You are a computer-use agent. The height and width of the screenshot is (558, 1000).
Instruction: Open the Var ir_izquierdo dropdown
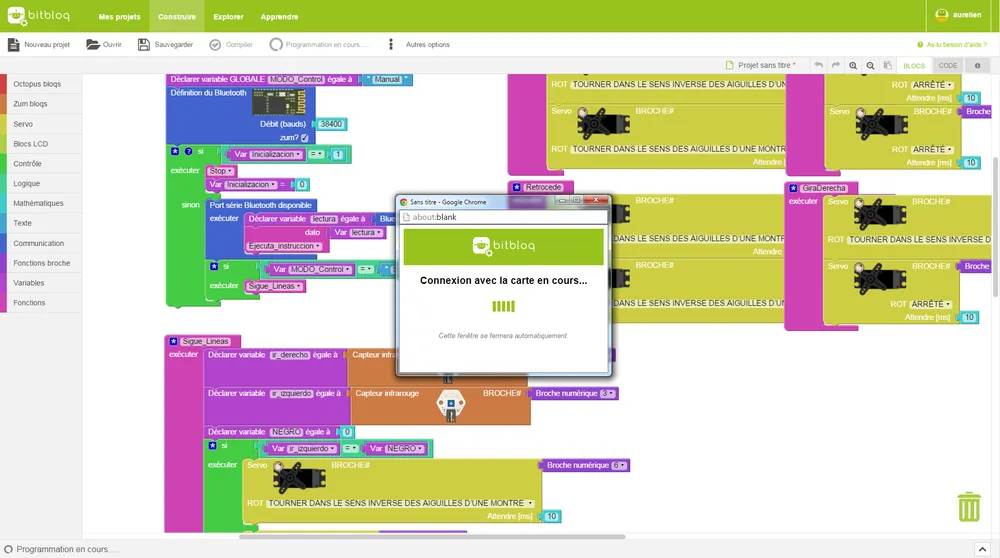click(x=311, y=449)
